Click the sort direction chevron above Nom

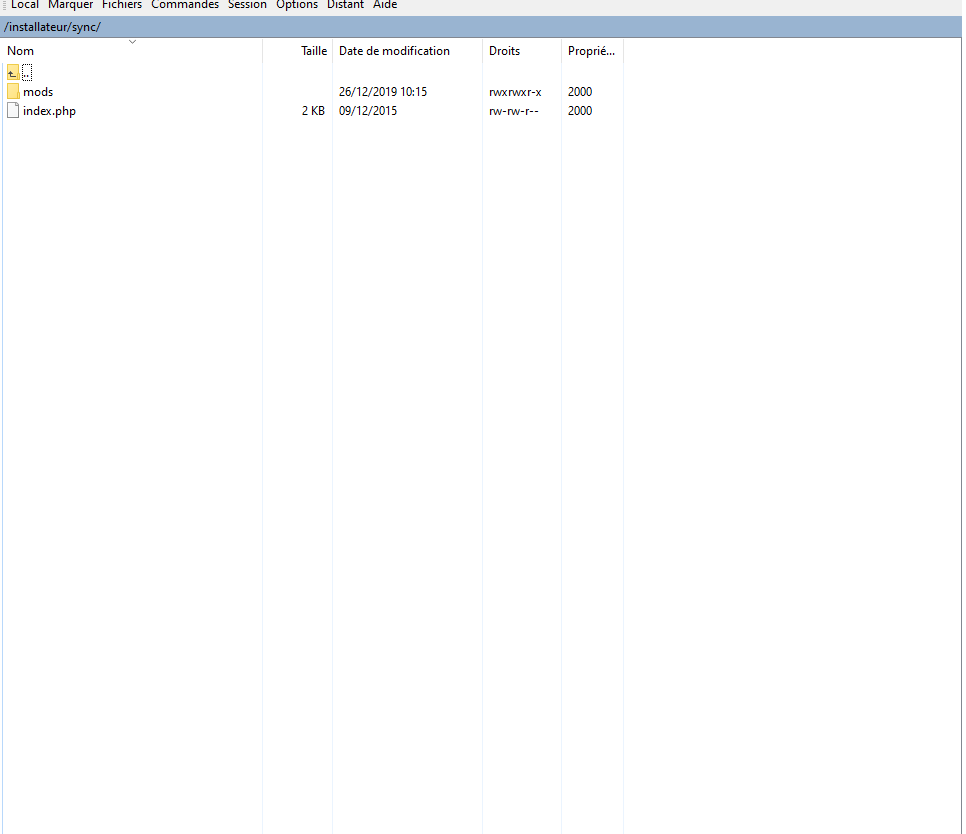coord(132,42)
